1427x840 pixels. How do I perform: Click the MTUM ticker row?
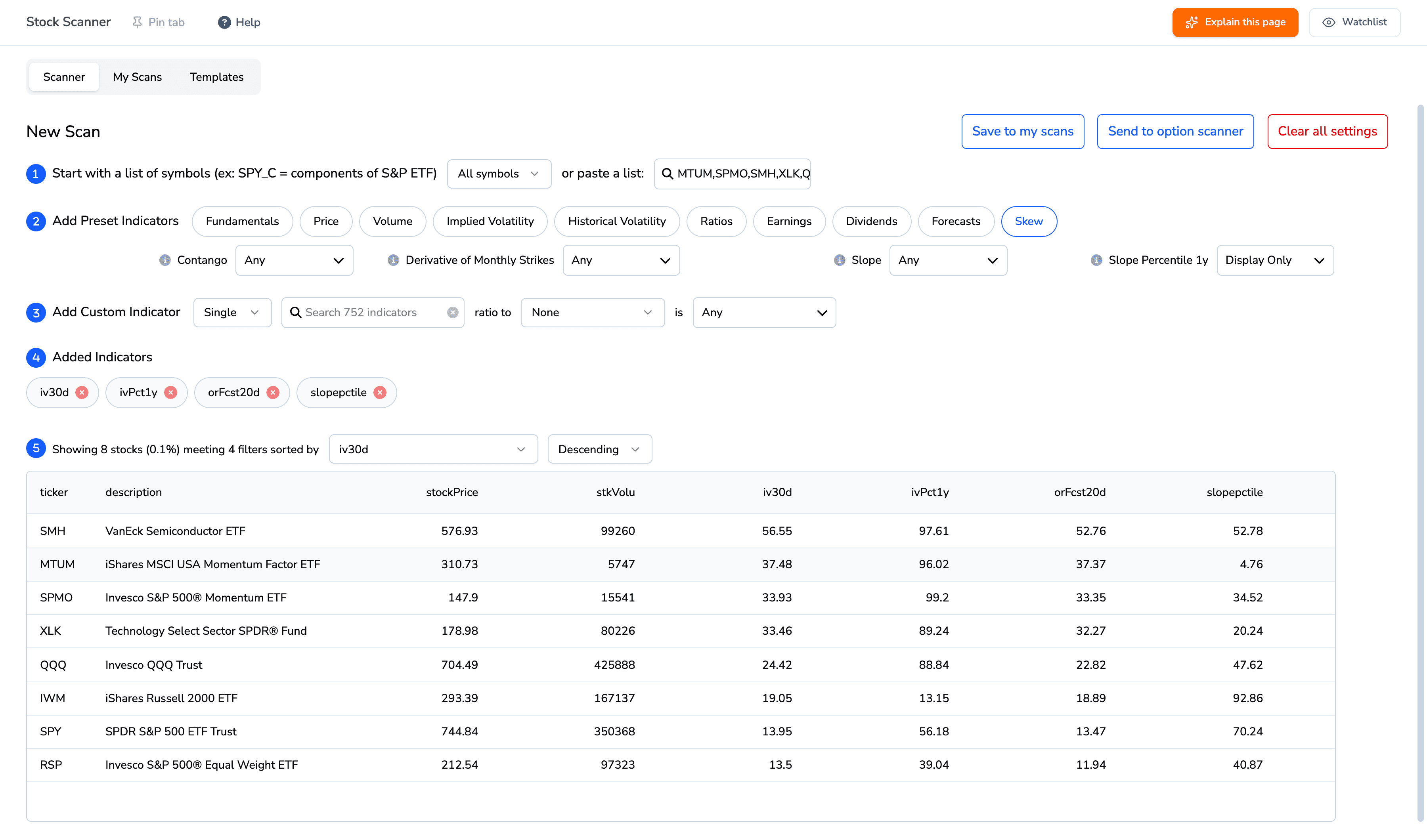681,564
